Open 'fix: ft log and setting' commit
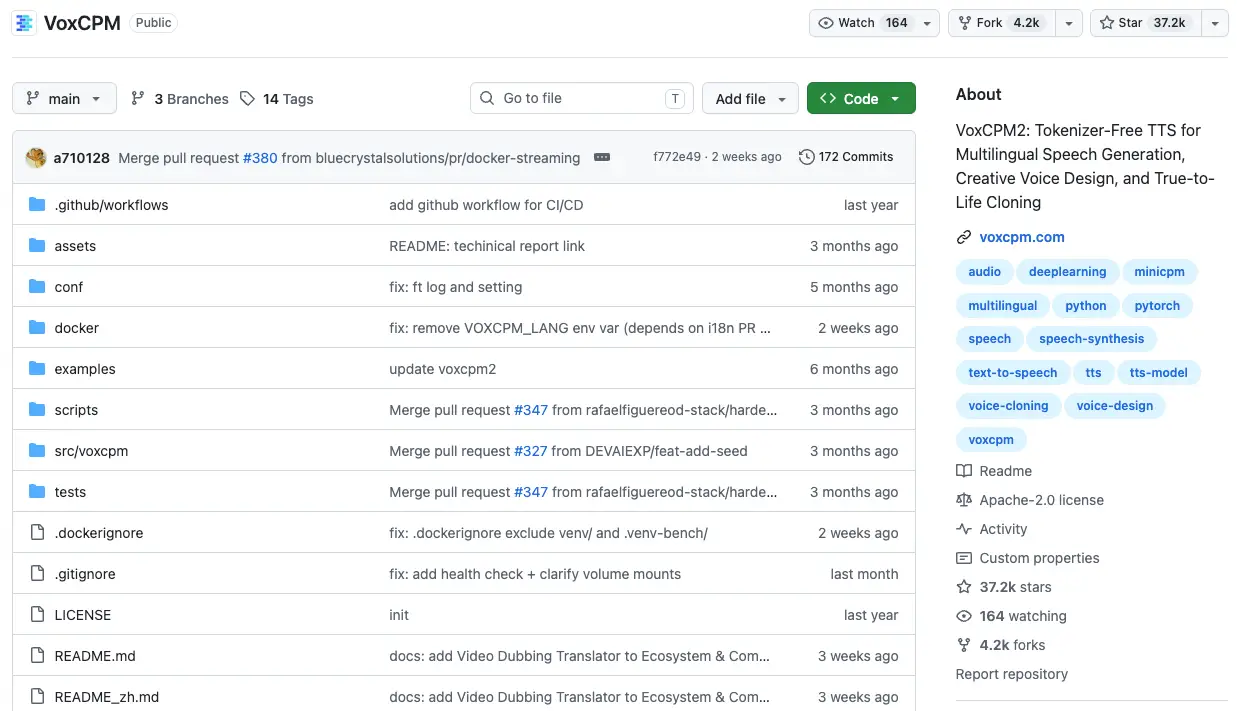The width and height of the screenshot is (1237, 711). click(x=455, y=287)
